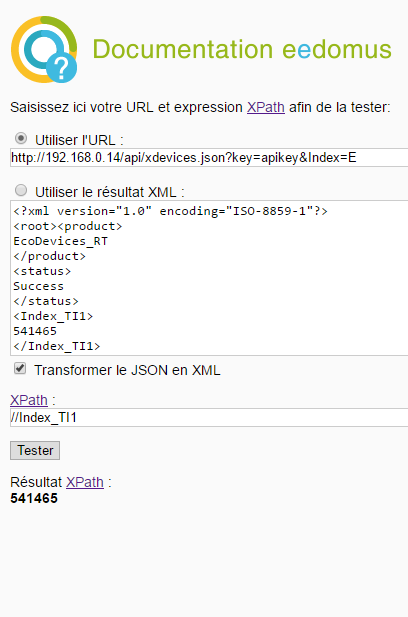The height and width of the screenshot is (617, 408).
Task: Select the 'Utiliser le résultat XML' radio button
Action: tap(21, 190)
